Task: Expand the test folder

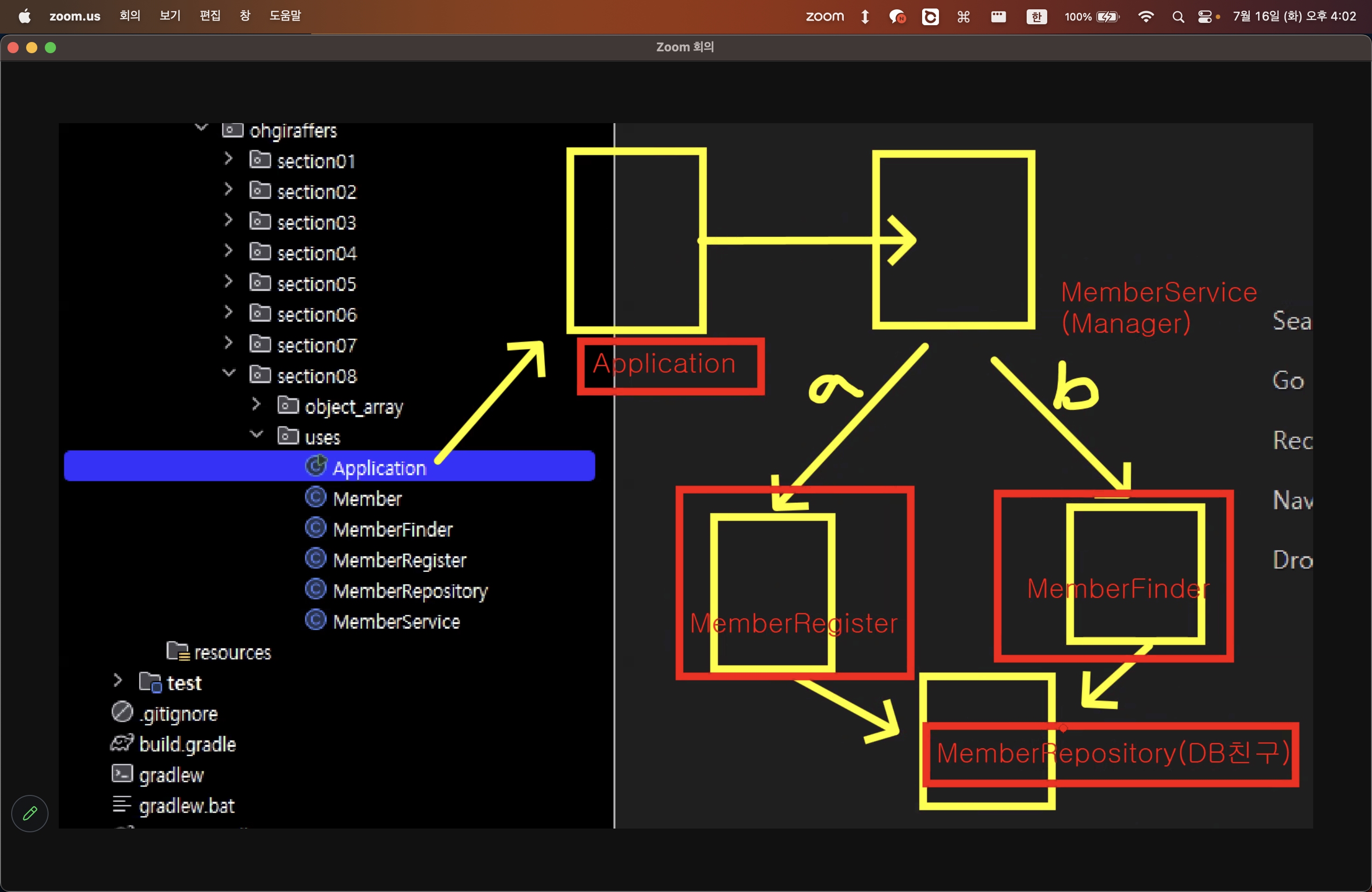Action: pos(118,681)
